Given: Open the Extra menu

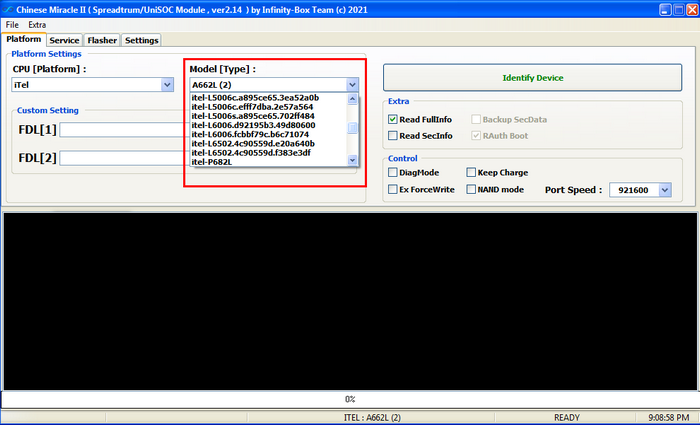Looking at the screenshot, I should point(37,25).
